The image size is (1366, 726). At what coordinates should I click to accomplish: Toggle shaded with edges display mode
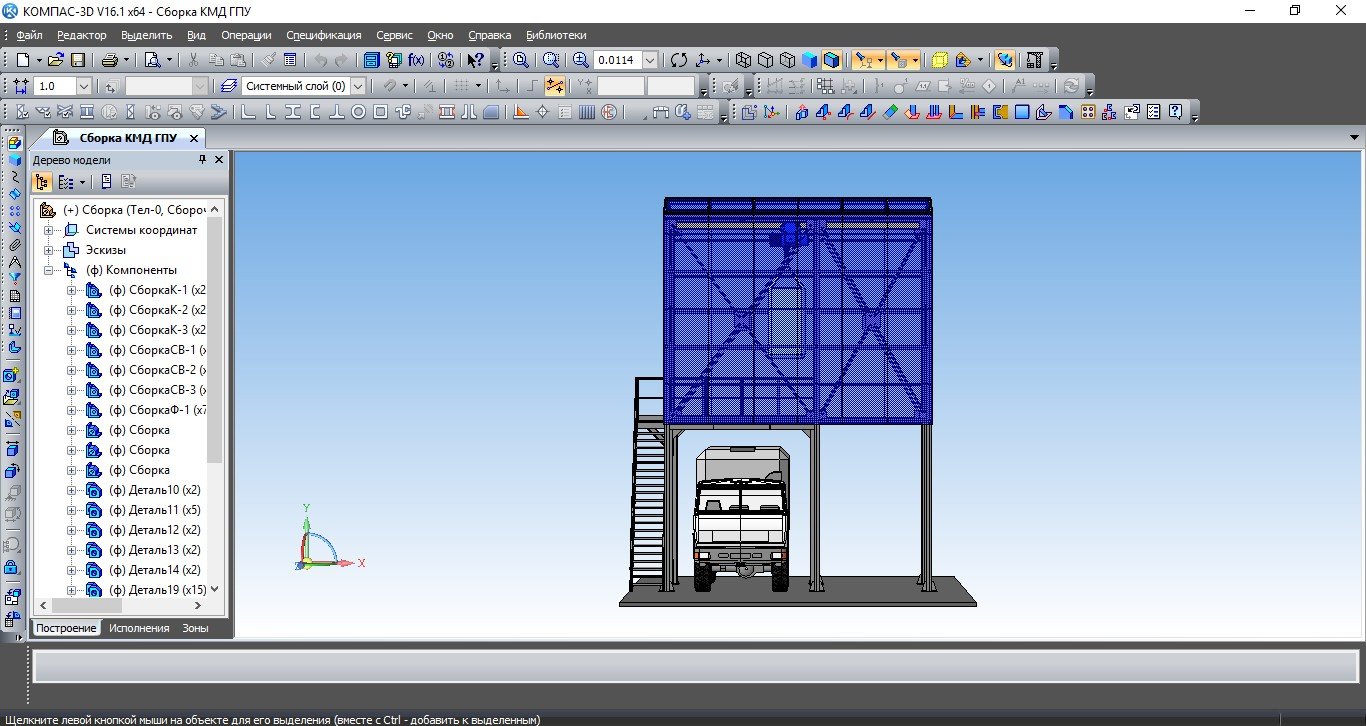831,60
